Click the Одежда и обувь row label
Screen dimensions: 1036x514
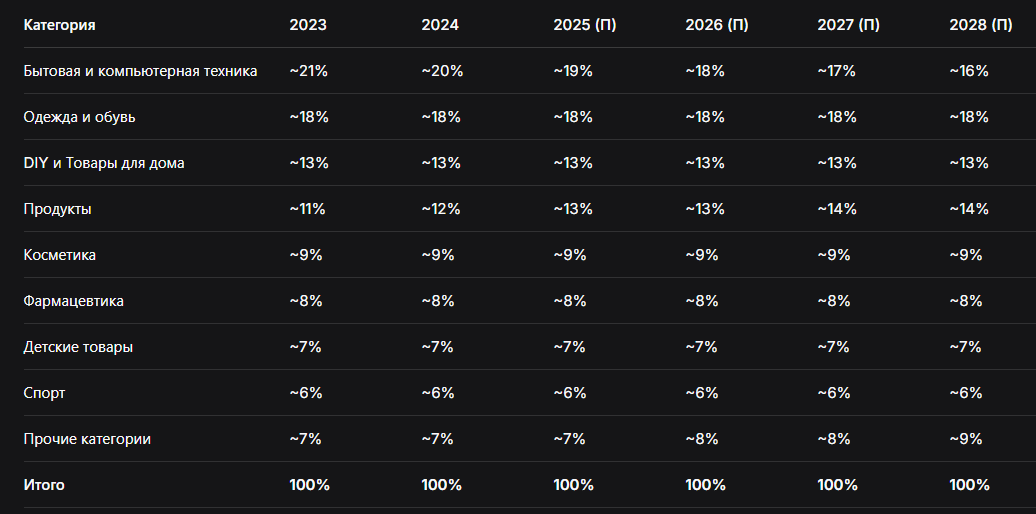[79, 117]
